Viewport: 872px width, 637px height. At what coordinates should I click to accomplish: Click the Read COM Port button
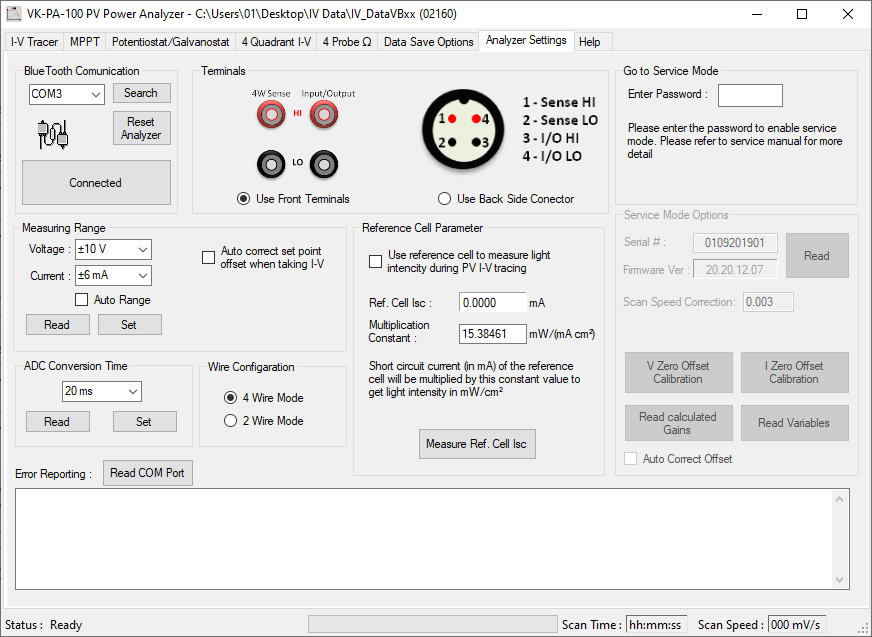[x=147, y=473]
